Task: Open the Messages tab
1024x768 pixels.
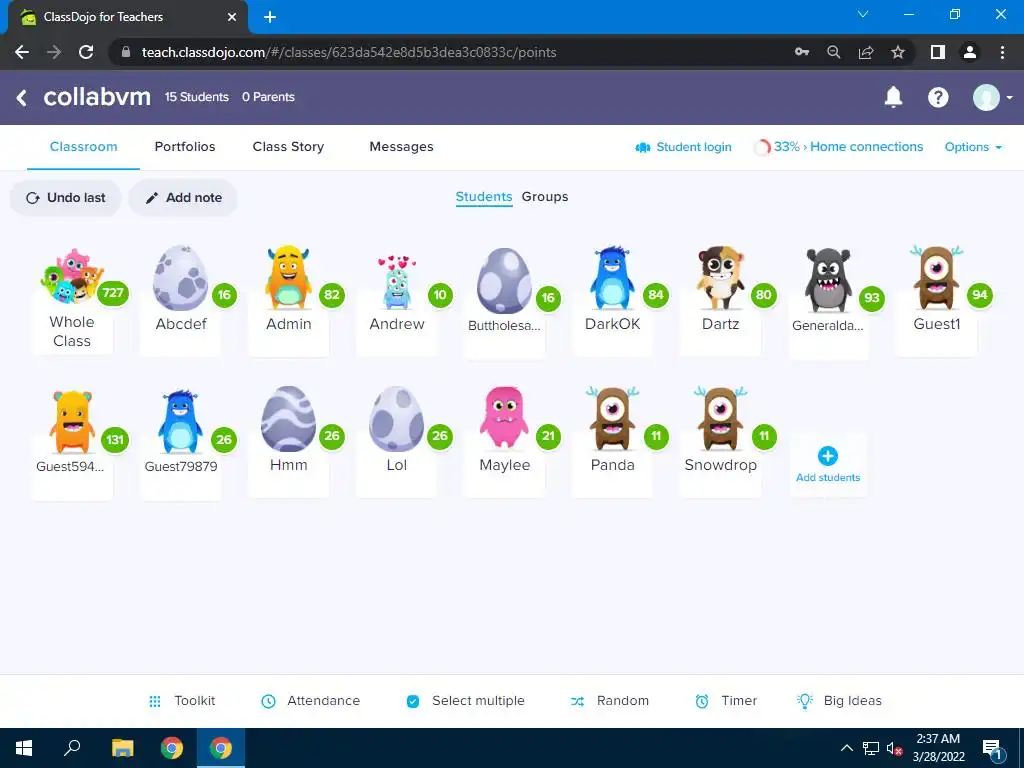Action: [401, 147]
